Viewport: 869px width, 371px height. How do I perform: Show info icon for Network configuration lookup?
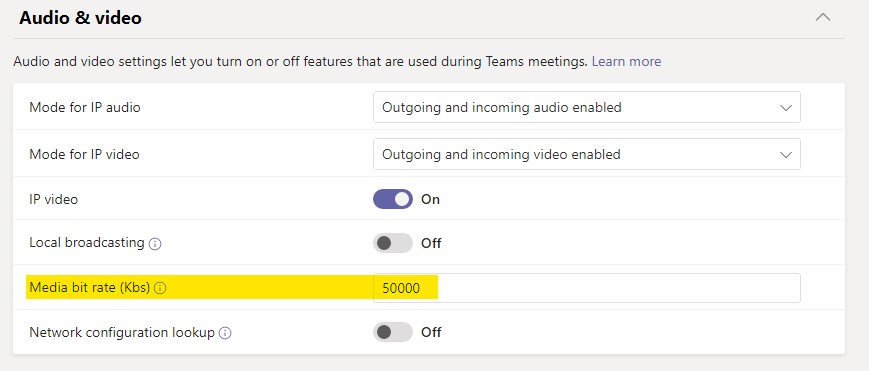tap(225, 333)
